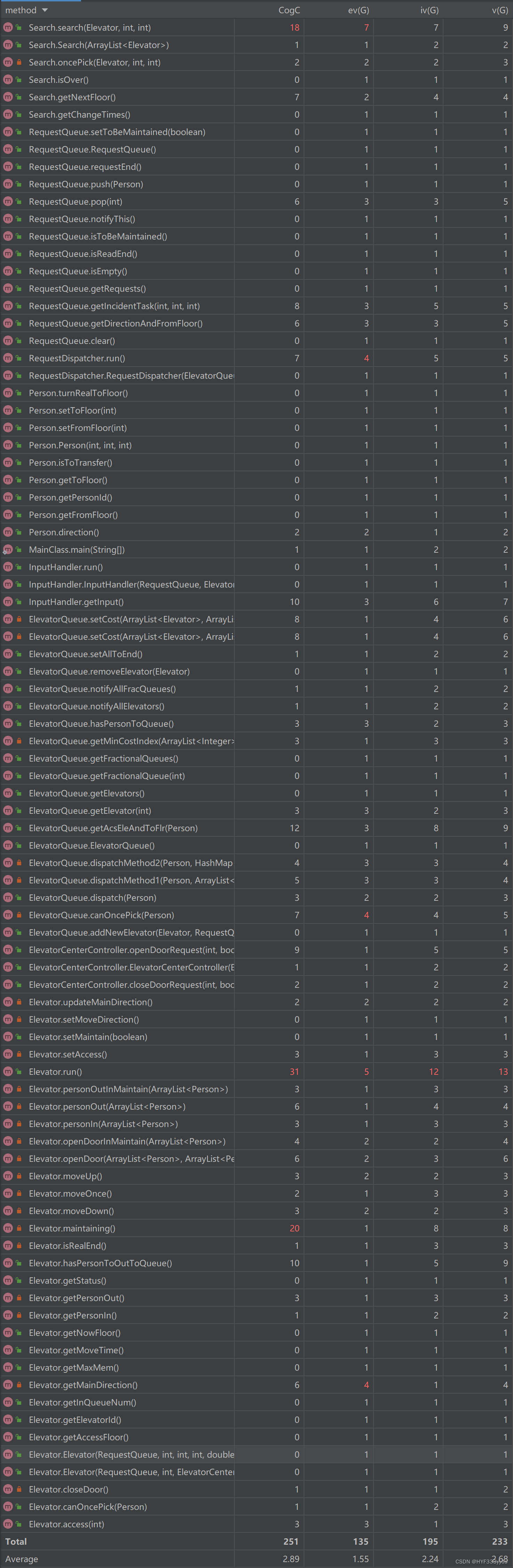Click method icon of Elevator.run()

(x=8, y=1071)
